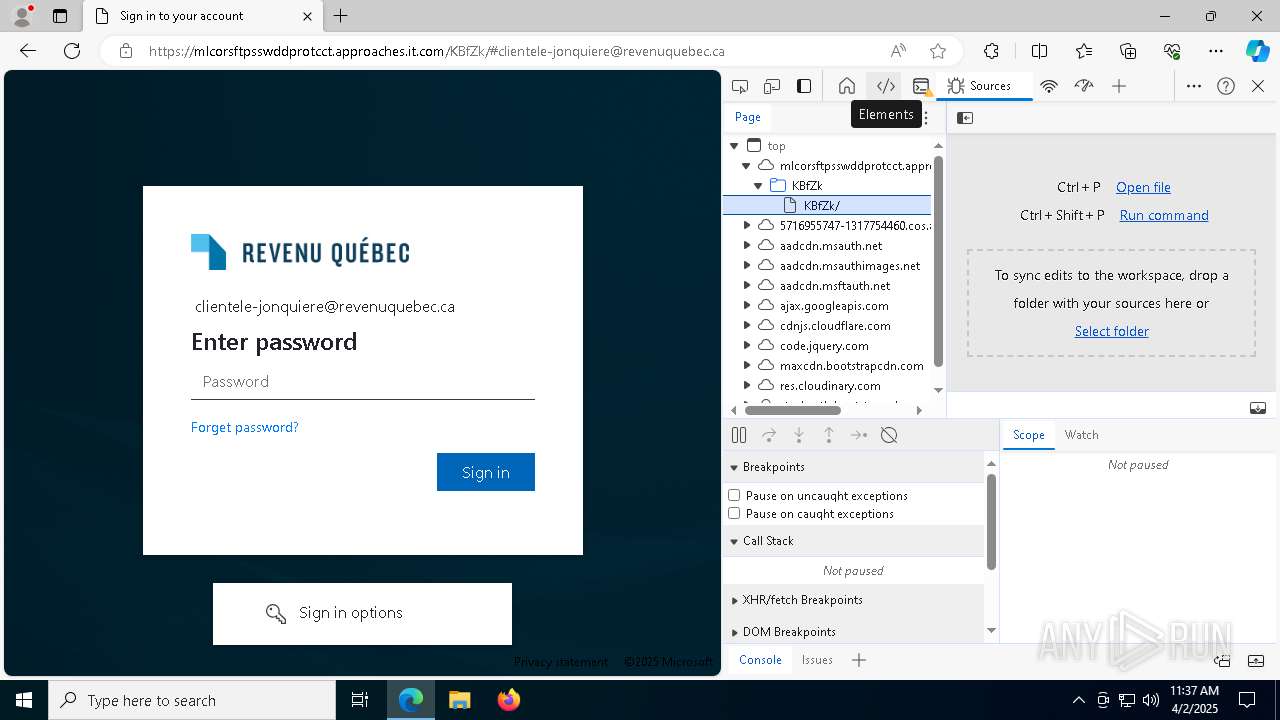
Task: Select code.jquery.com in source tree
Action: tap(824, 346)
